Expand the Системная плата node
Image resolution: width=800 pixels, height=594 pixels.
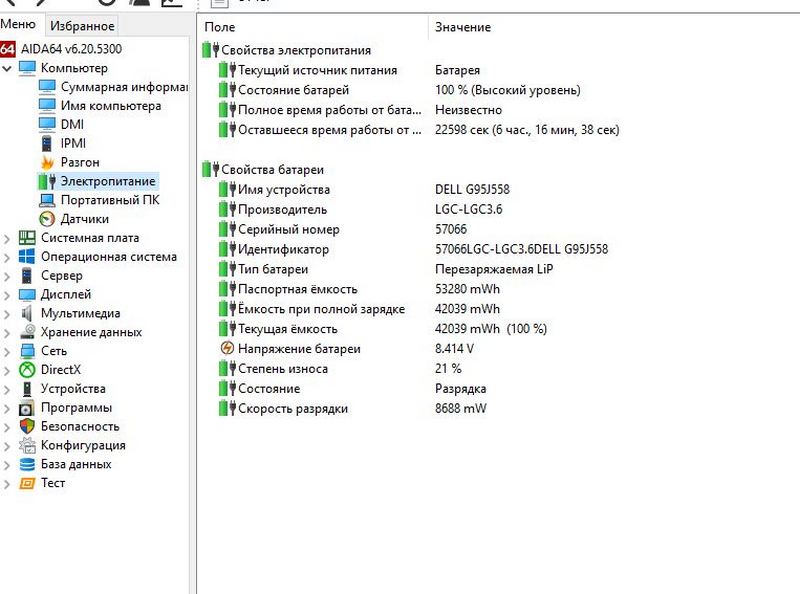tap(8, 238)
